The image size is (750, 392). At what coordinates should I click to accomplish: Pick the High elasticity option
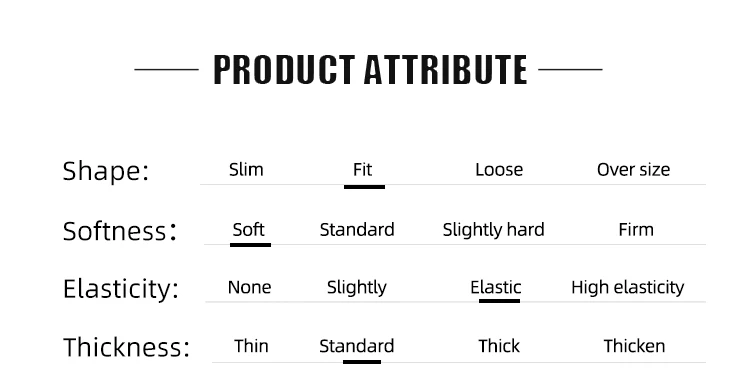[x=628, y=288]
